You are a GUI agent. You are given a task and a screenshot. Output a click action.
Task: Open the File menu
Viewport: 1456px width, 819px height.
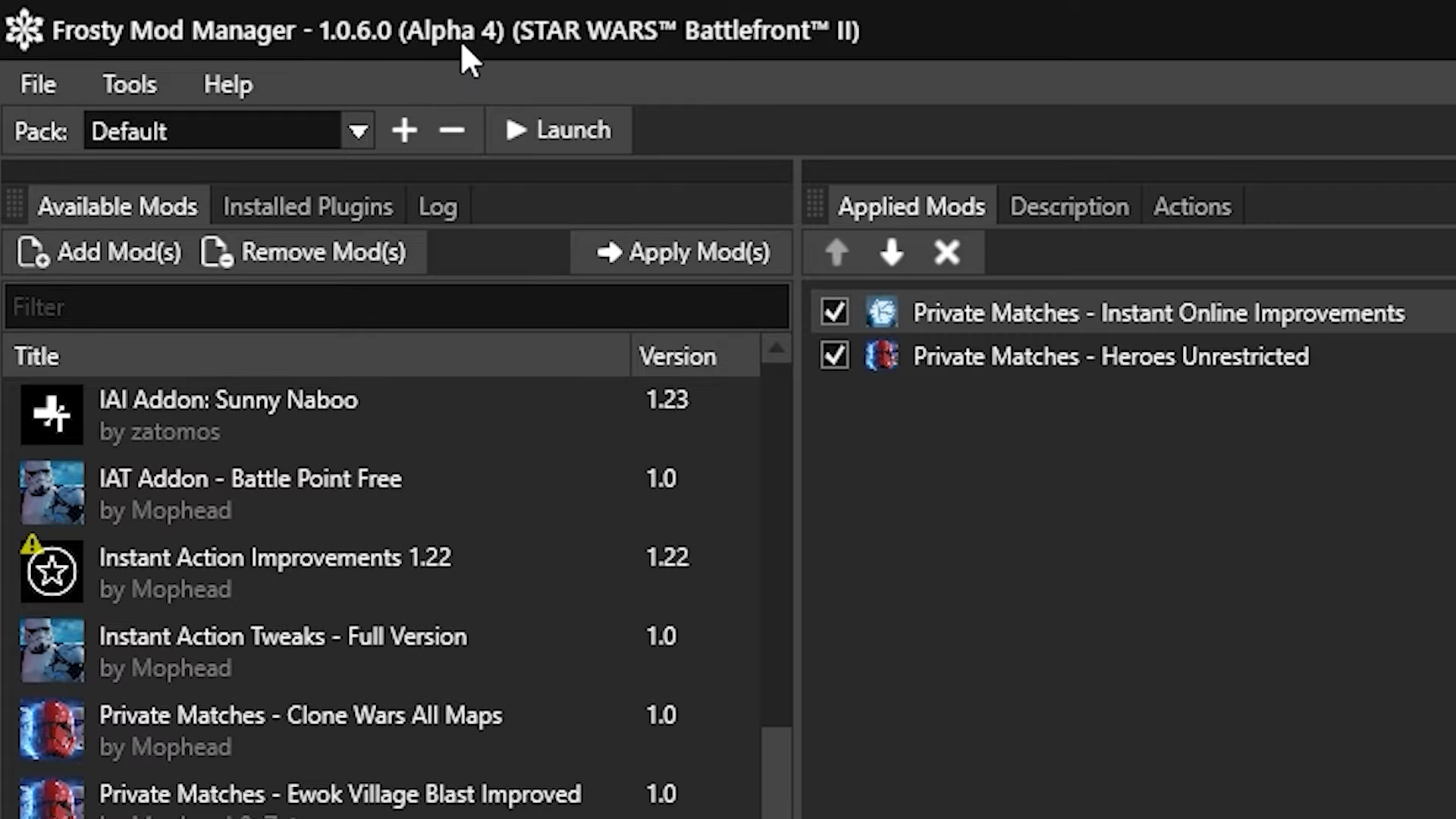tap(38, 84)
